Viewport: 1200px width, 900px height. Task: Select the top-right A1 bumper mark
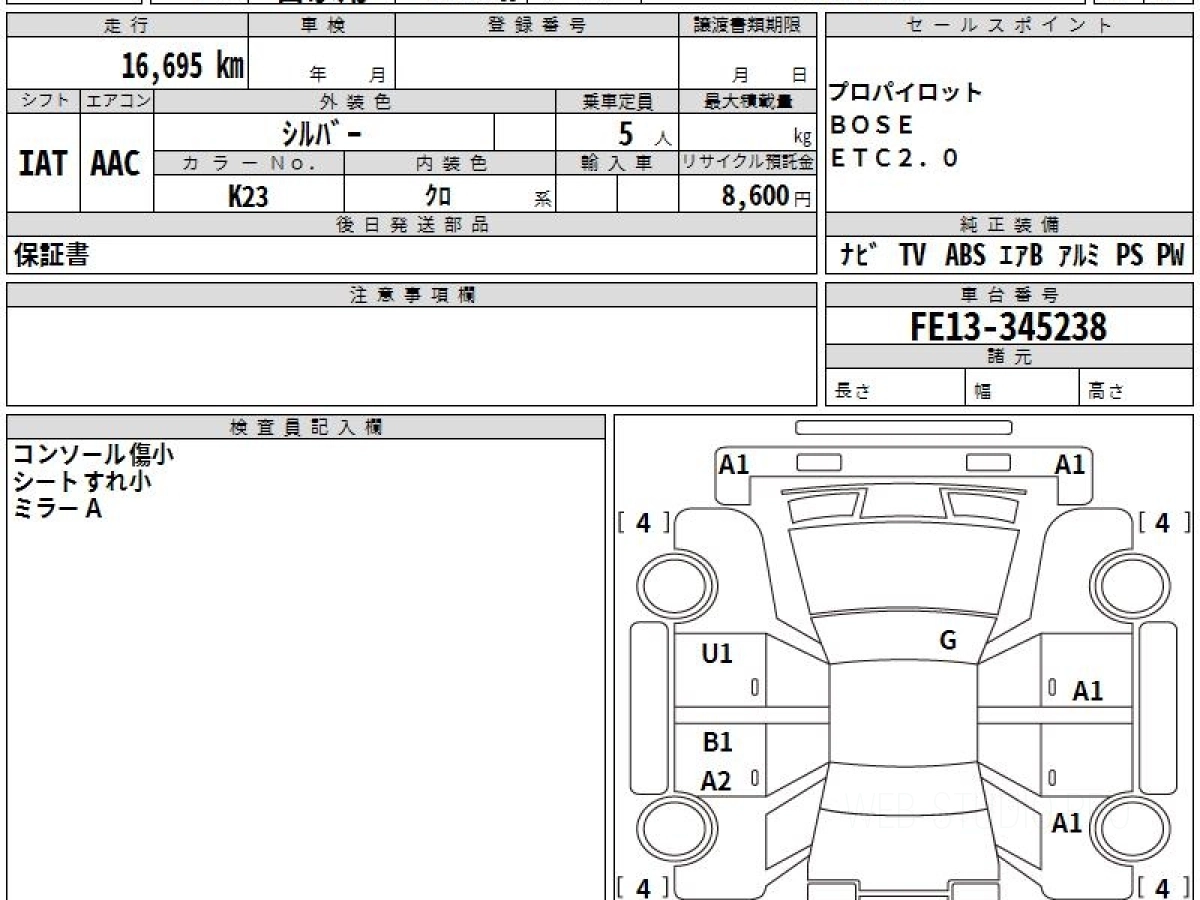[x=1070, y=464]
